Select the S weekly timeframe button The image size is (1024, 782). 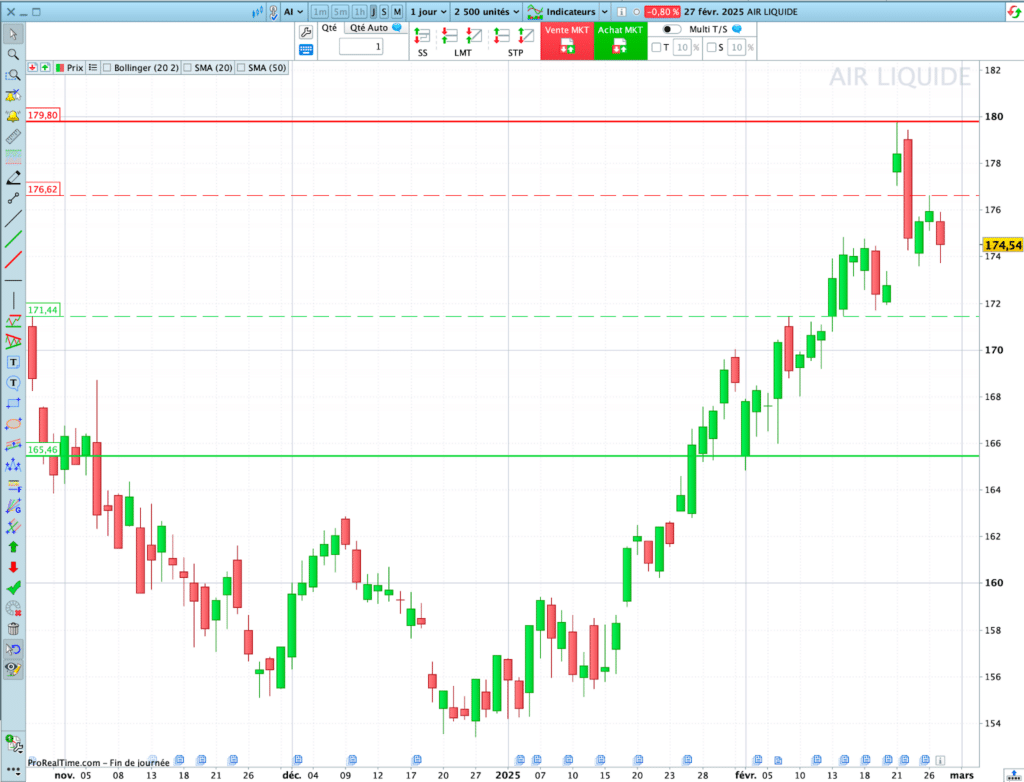point(384,12)
